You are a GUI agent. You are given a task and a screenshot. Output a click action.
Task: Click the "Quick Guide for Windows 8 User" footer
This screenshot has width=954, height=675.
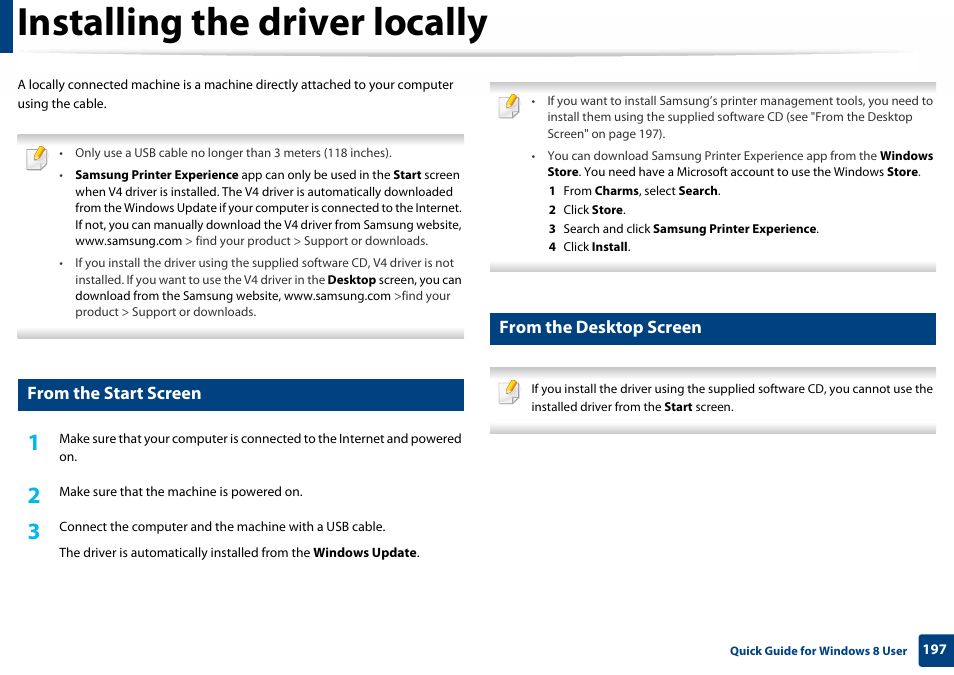[818, 651]
